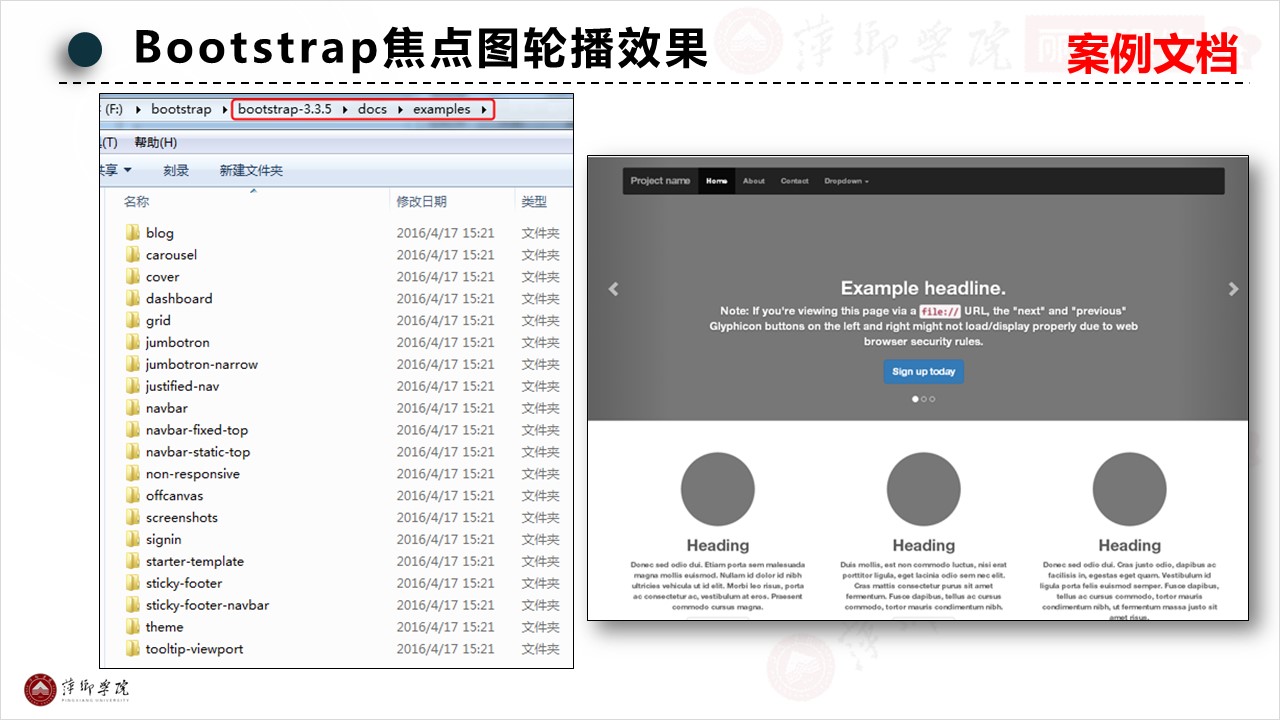The width and height of the screenshot is (1280, 720).
Task: Select the second carousel indicator dot
Action: coord(924,399)
